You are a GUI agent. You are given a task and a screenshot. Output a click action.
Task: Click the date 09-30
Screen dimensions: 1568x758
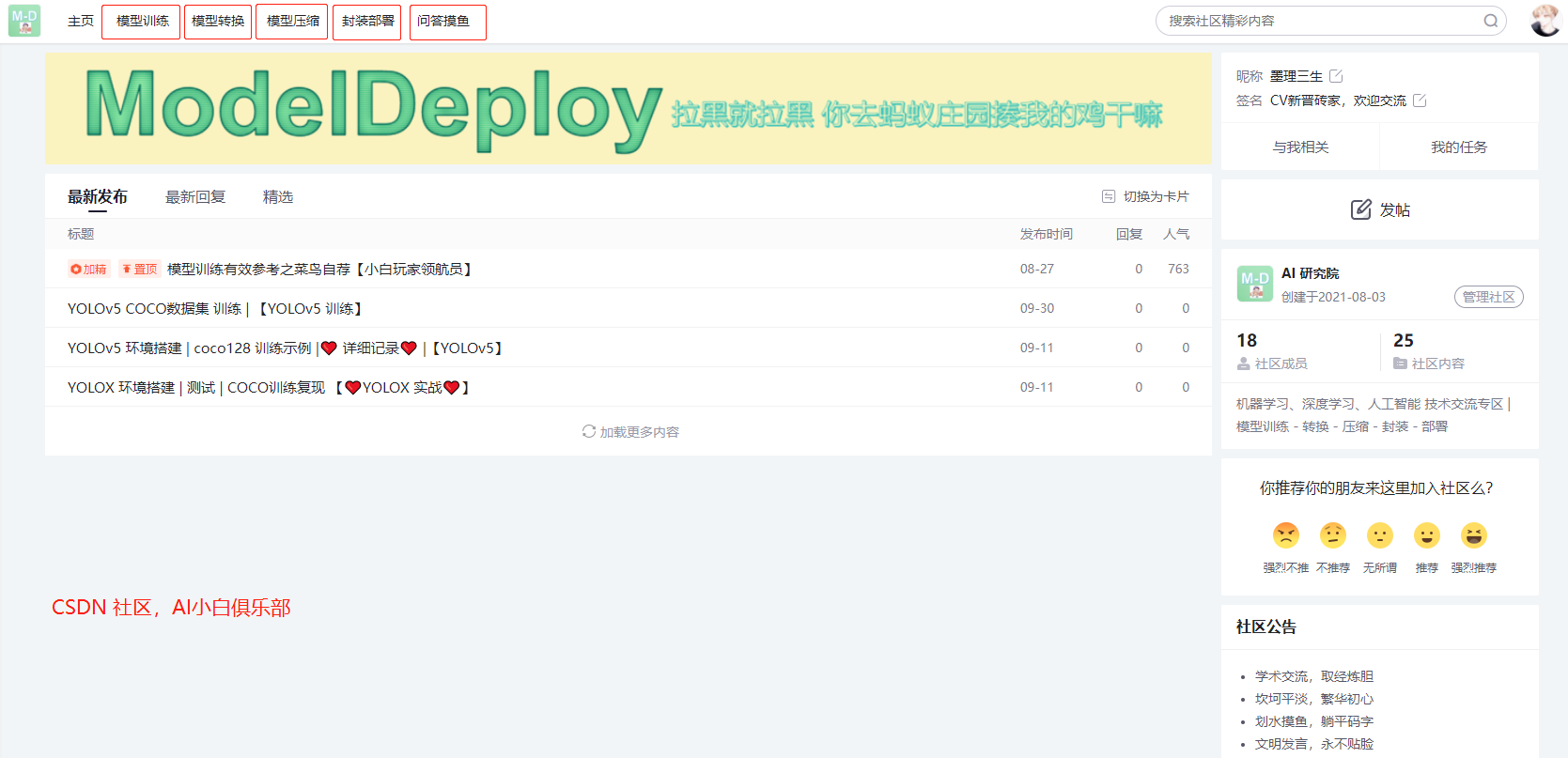pos(1037,308)
